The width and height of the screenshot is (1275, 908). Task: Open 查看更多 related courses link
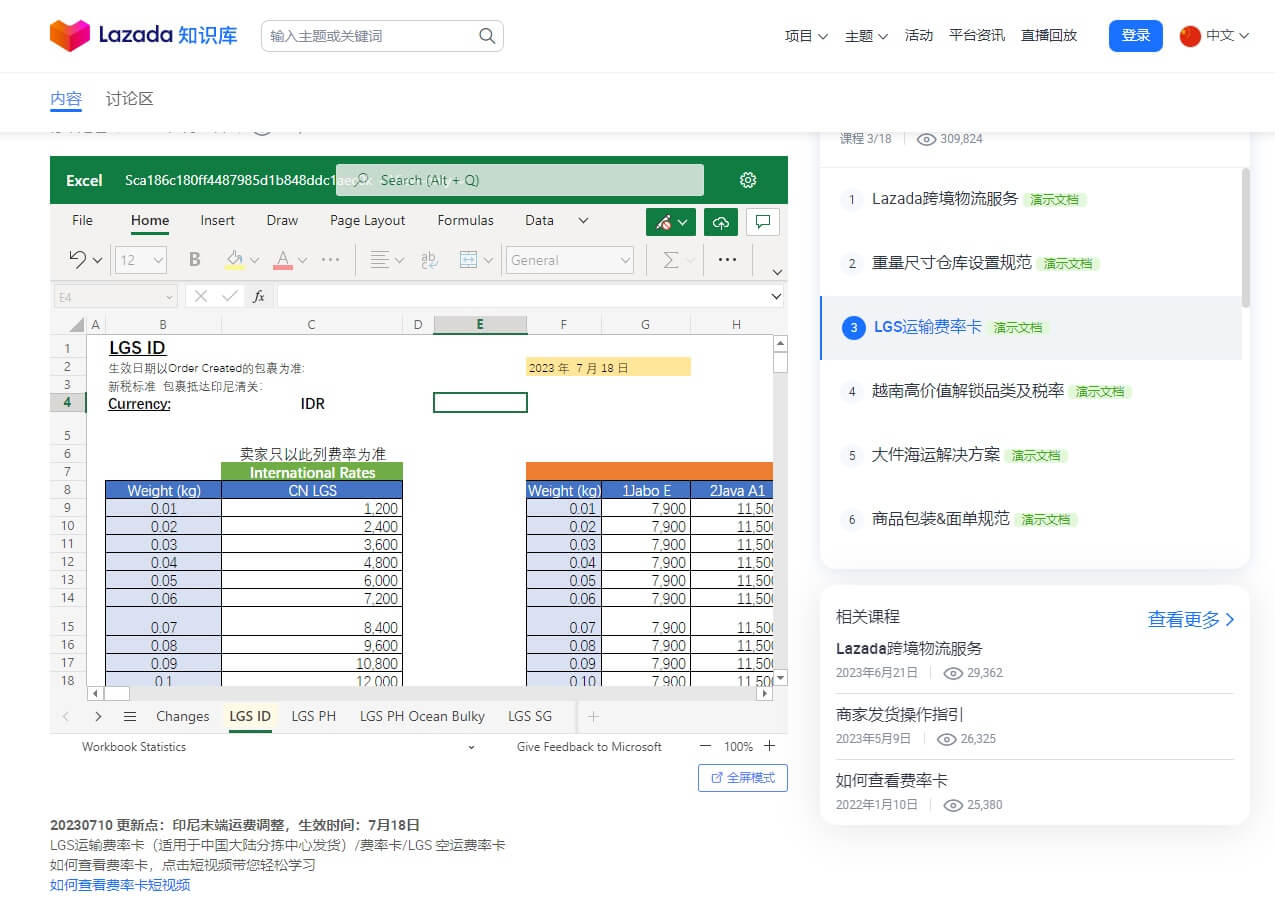point(1191,620)
